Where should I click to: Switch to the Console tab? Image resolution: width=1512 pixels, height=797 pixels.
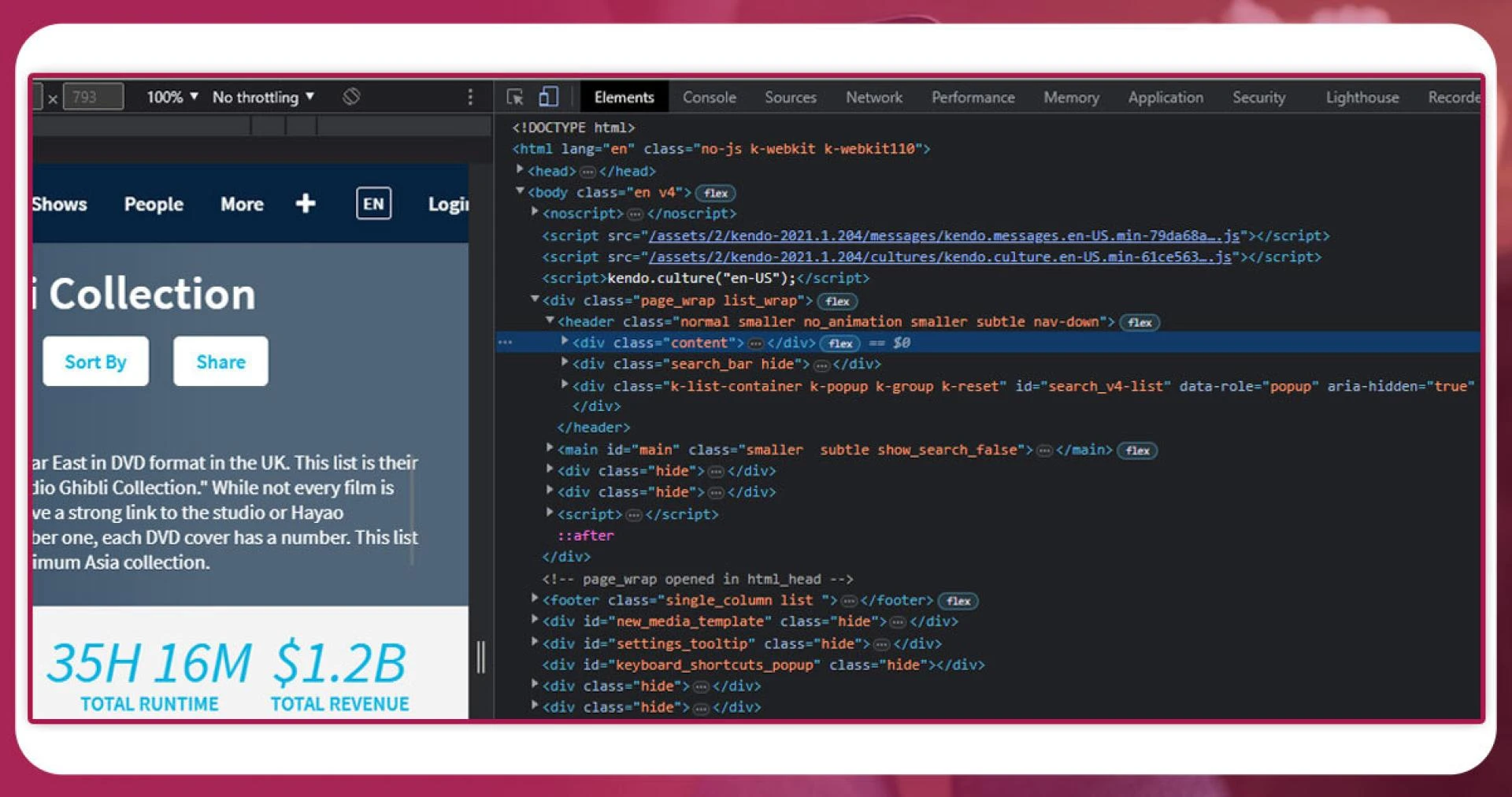click(x=709, y=97)
